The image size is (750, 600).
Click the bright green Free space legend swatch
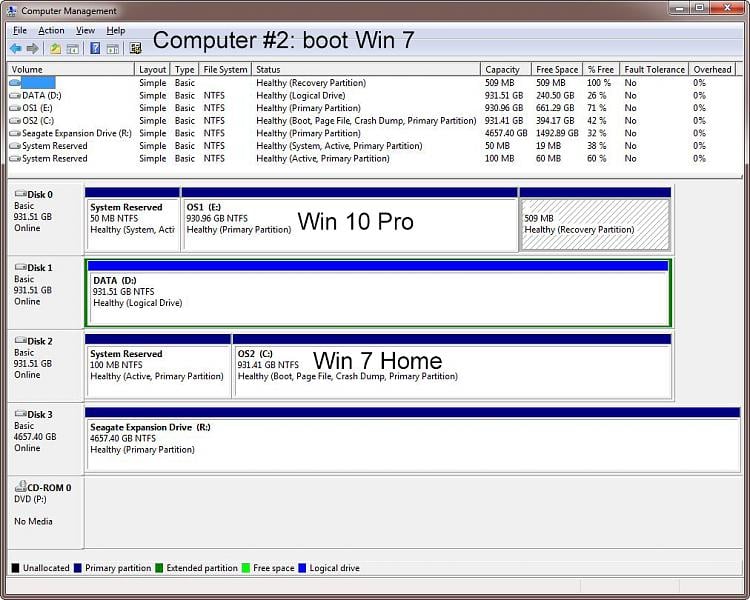(246, 568)
